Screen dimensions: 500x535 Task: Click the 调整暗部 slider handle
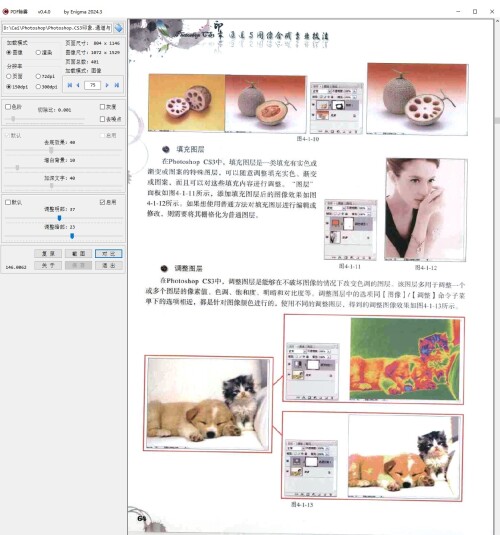coord(72,236)
